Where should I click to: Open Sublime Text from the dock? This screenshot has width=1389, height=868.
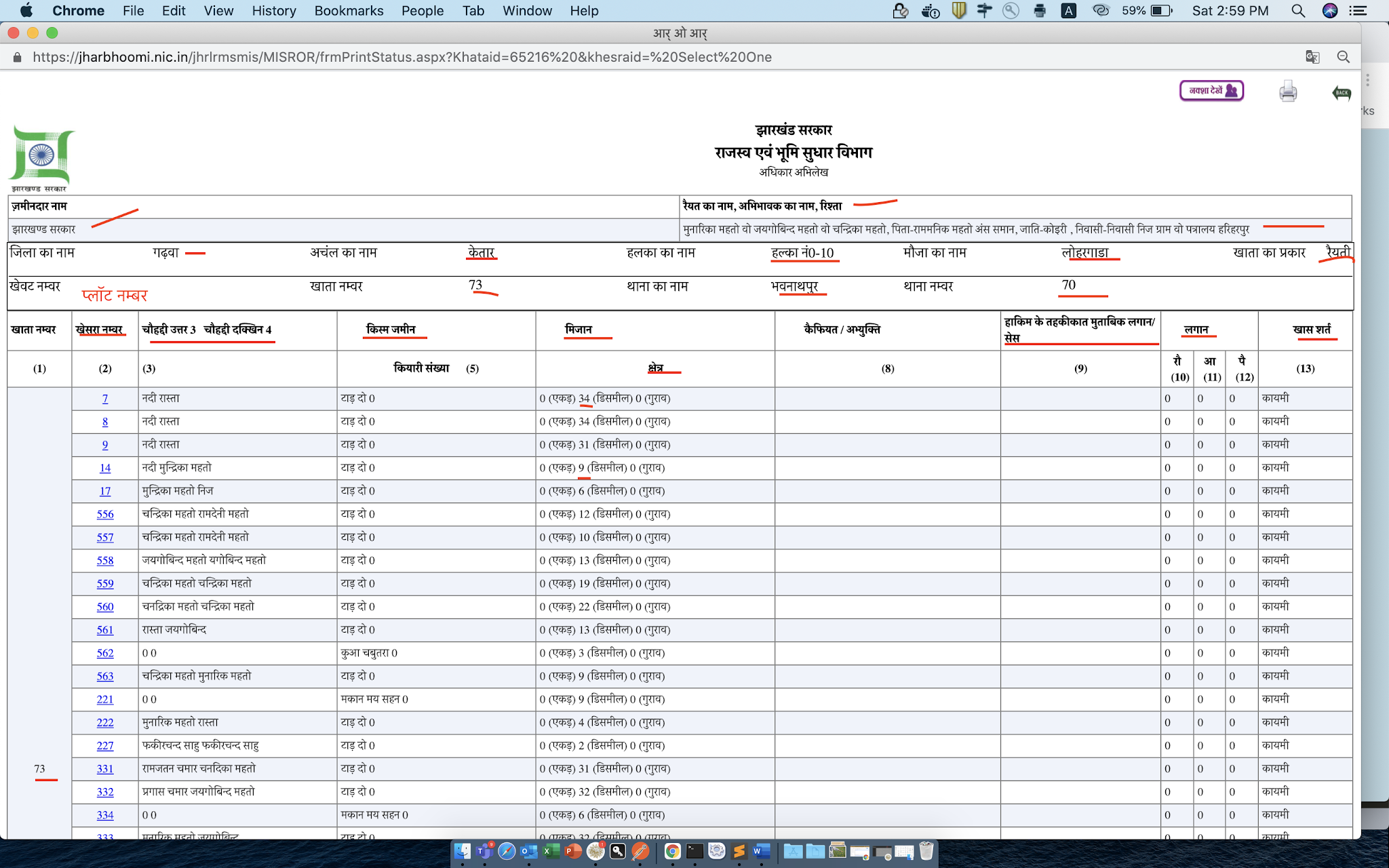739,851
